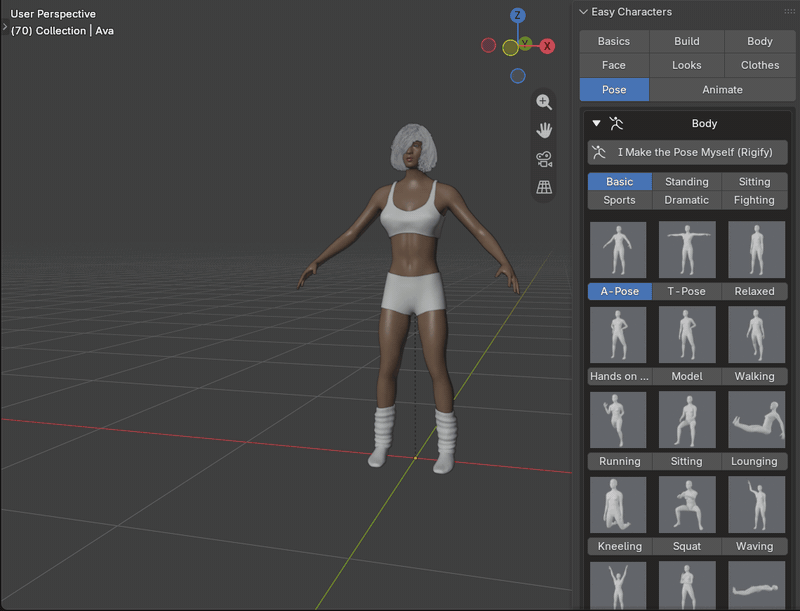Select the Pose tab

click(614, 90)
